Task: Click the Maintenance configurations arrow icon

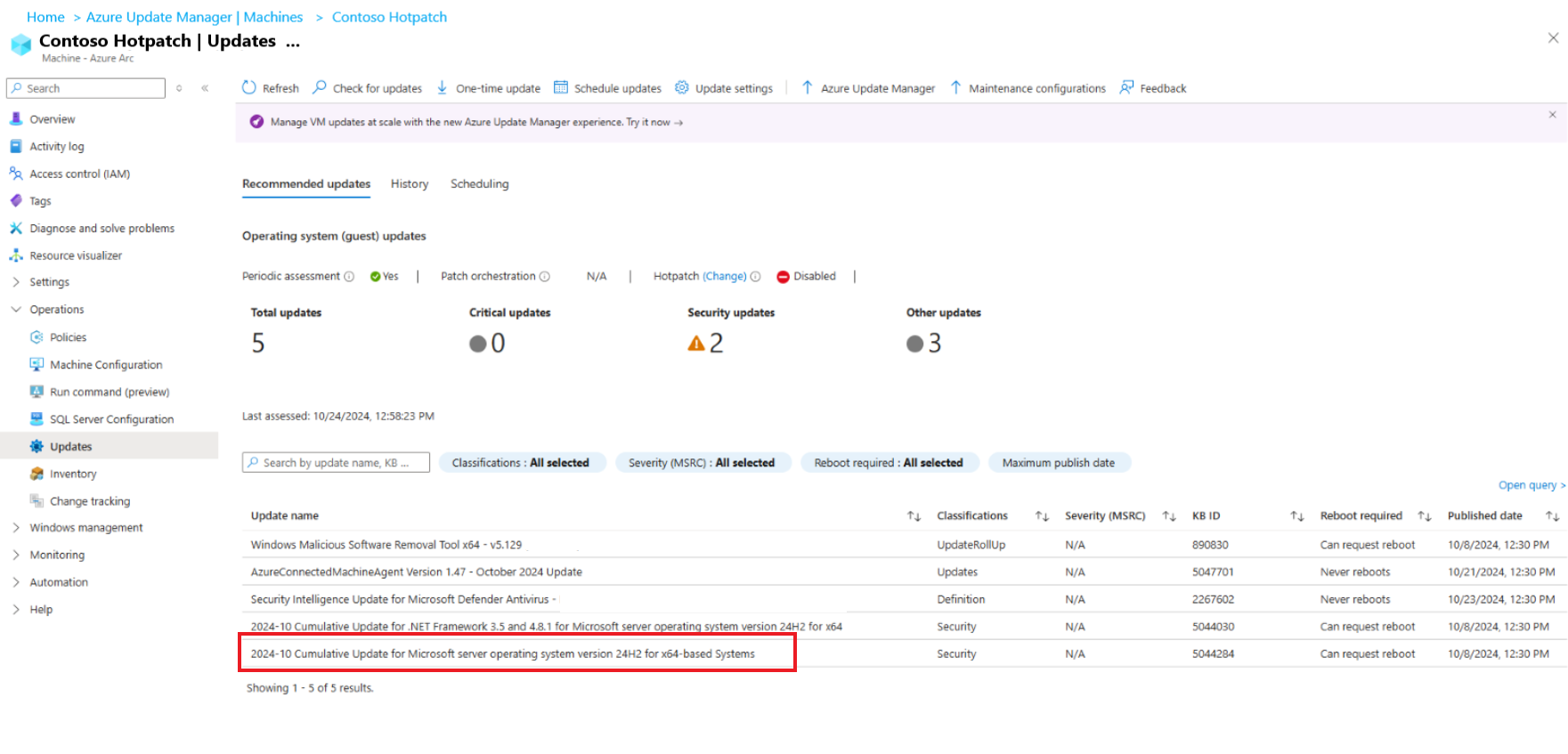Action: (955, 87)
